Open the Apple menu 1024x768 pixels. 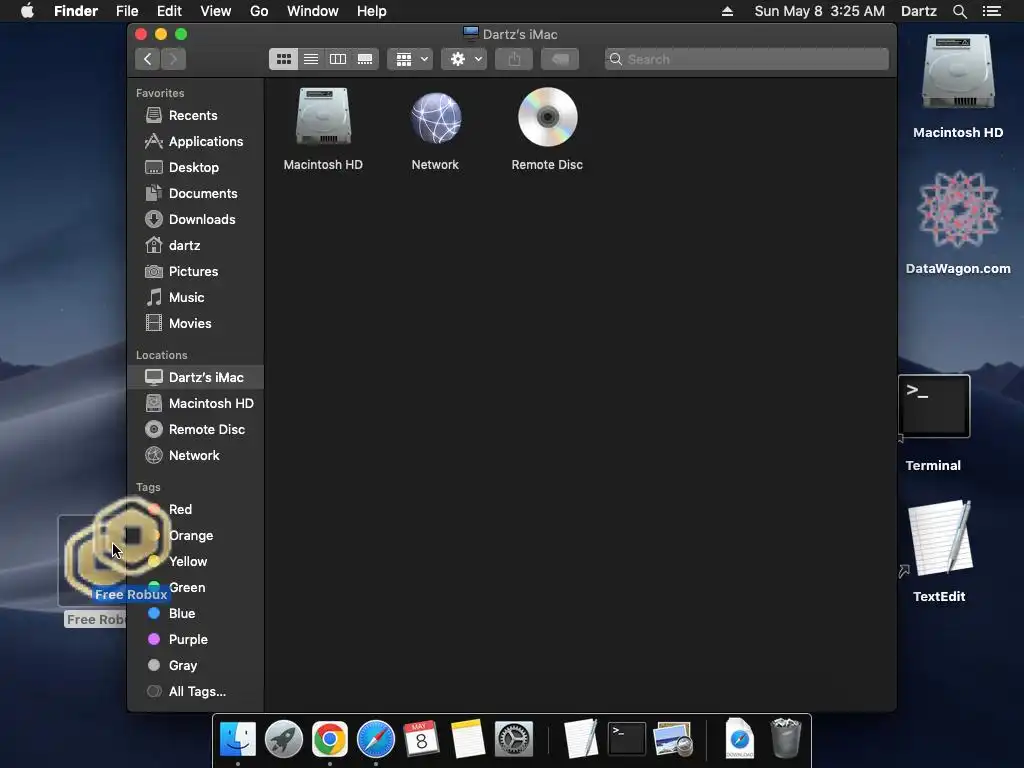tap(27, 11)
